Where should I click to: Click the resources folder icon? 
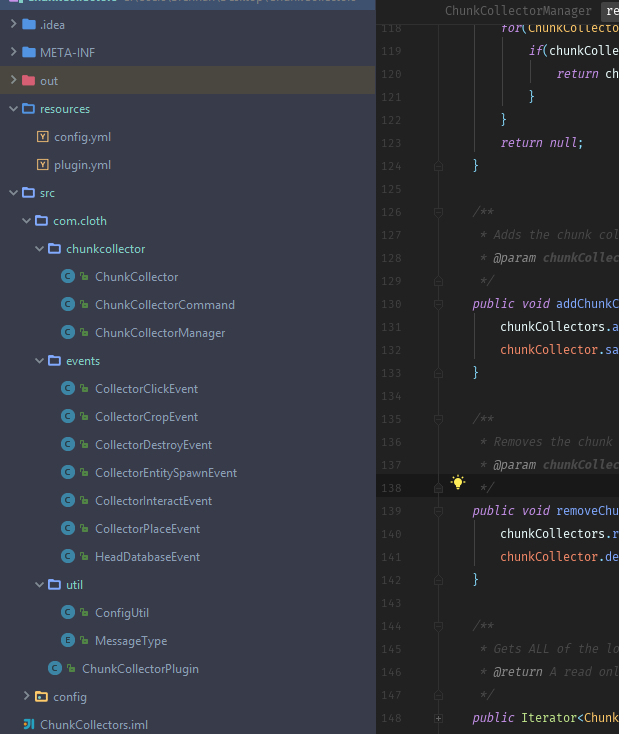click(x=29, y=109)
